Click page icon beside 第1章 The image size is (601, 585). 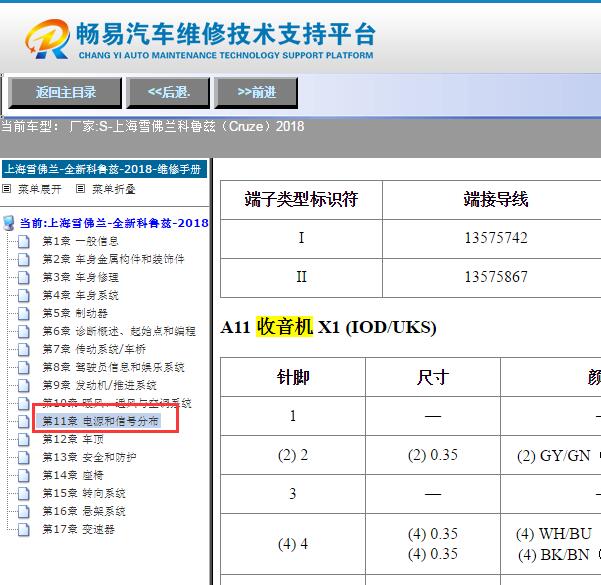[24, 242]
